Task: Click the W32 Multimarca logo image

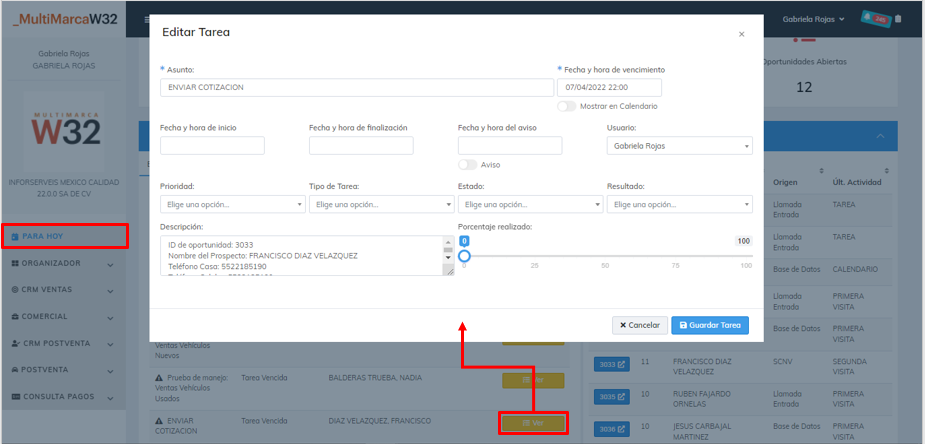Action: tap(64, 131)
